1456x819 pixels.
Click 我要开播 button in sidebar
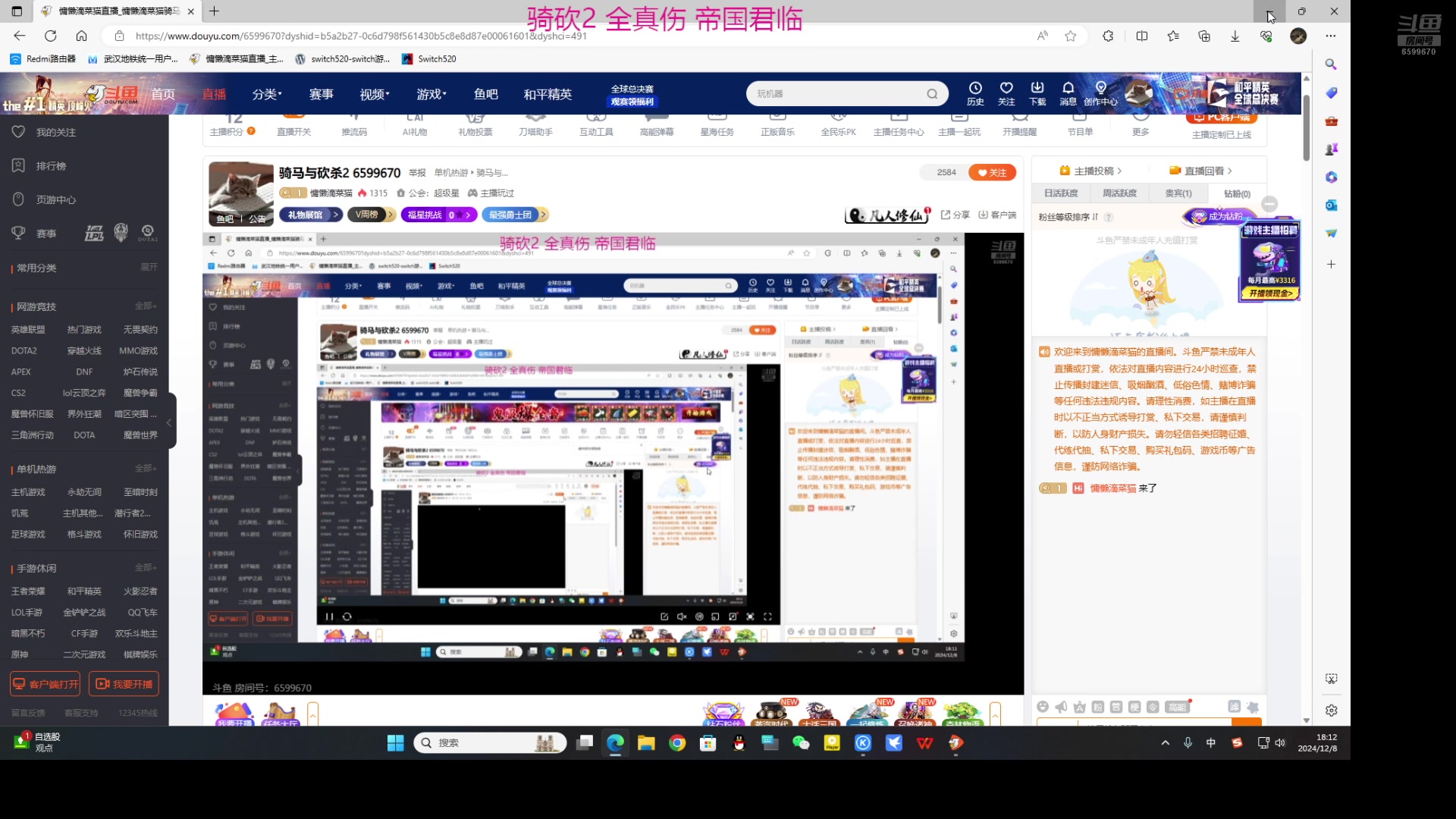coord(124,684)
